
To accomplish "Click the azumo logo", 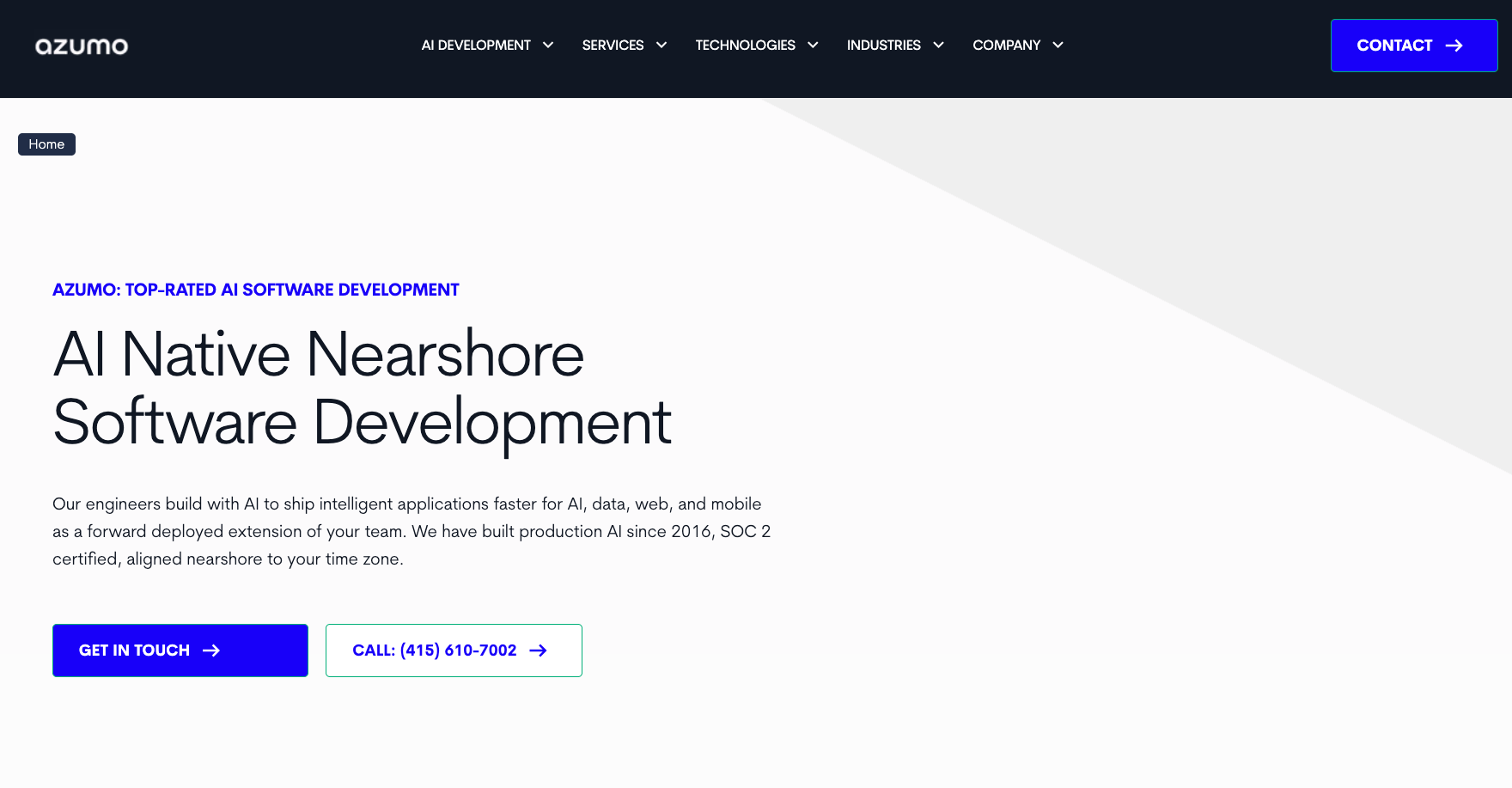I will [82, 46].
